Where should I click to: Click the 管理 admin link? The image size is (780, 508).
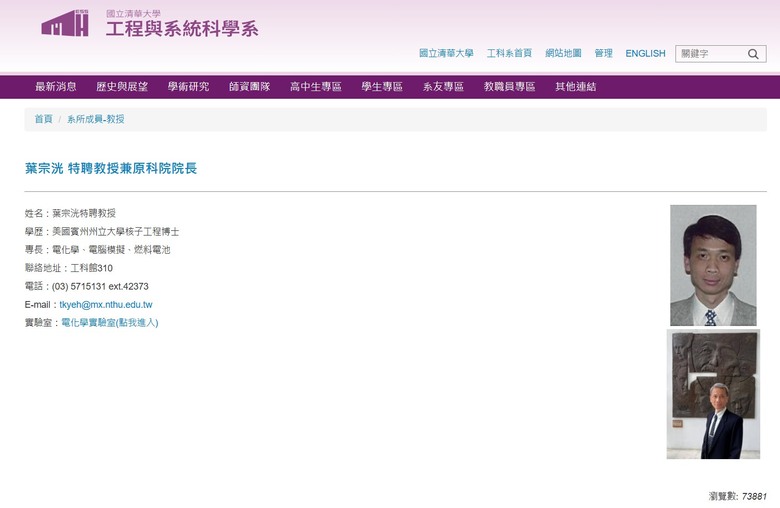(x=603, y=53)
